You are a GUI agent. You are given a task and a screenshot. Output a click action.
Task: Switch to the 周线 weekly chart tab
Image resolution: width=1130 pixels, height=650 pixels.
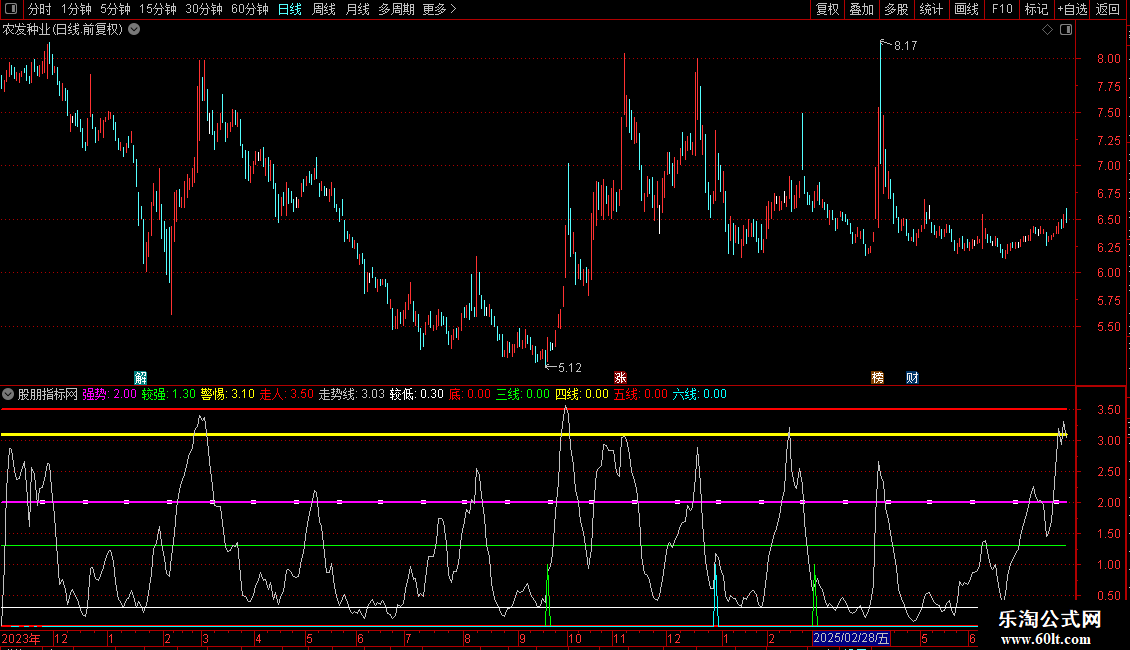coord(324,10)
